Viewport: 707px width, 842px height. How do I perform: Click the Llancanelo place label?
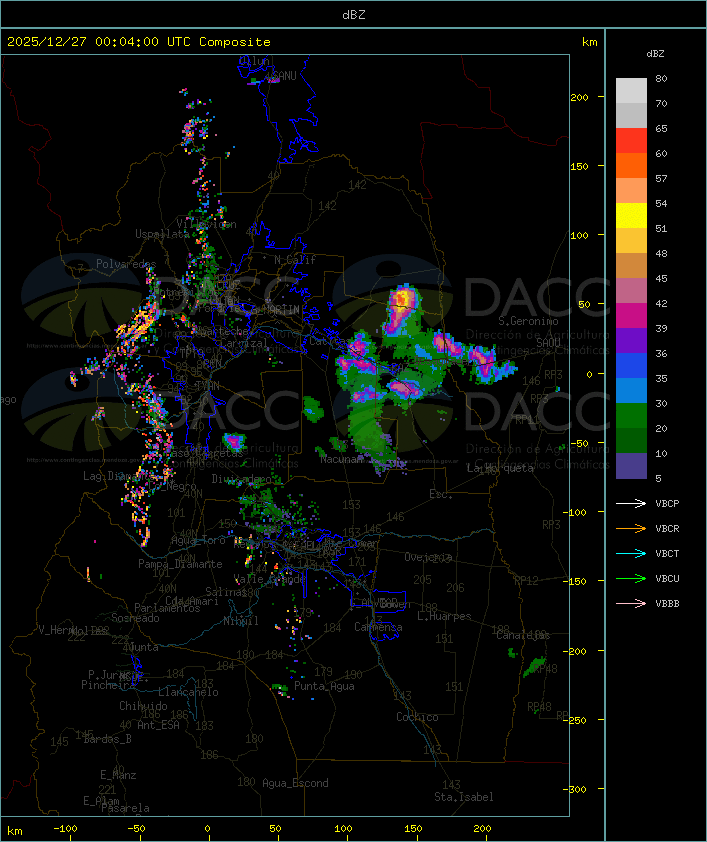coord(188,692)
